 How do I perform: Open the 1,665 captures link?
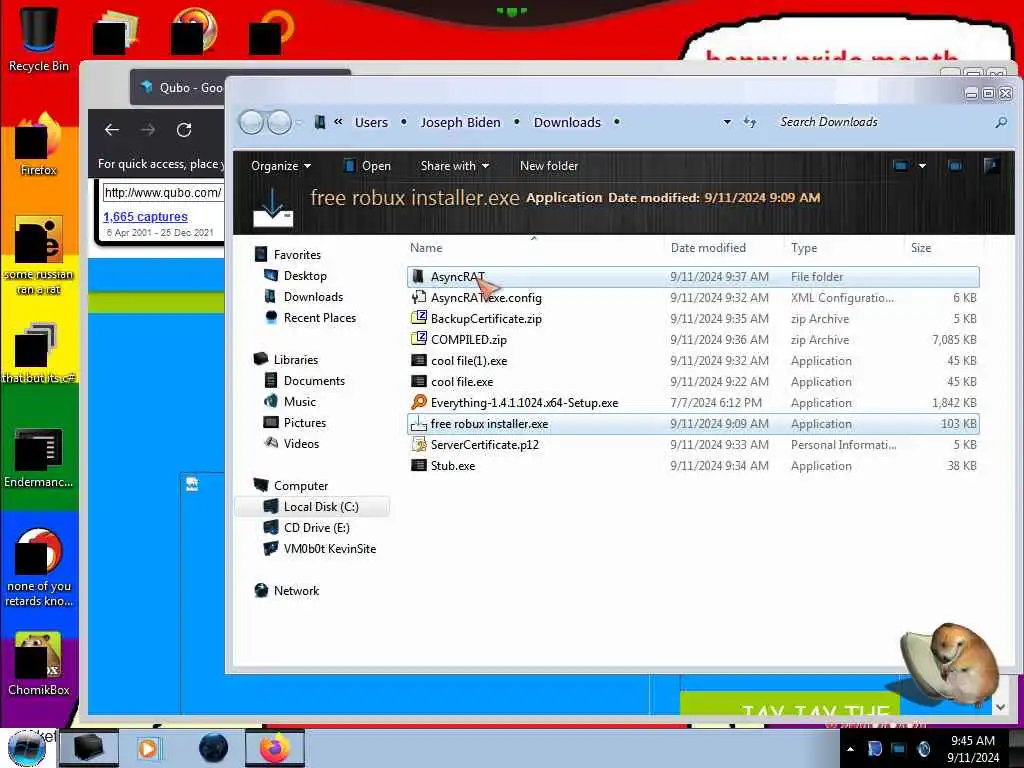146,216
